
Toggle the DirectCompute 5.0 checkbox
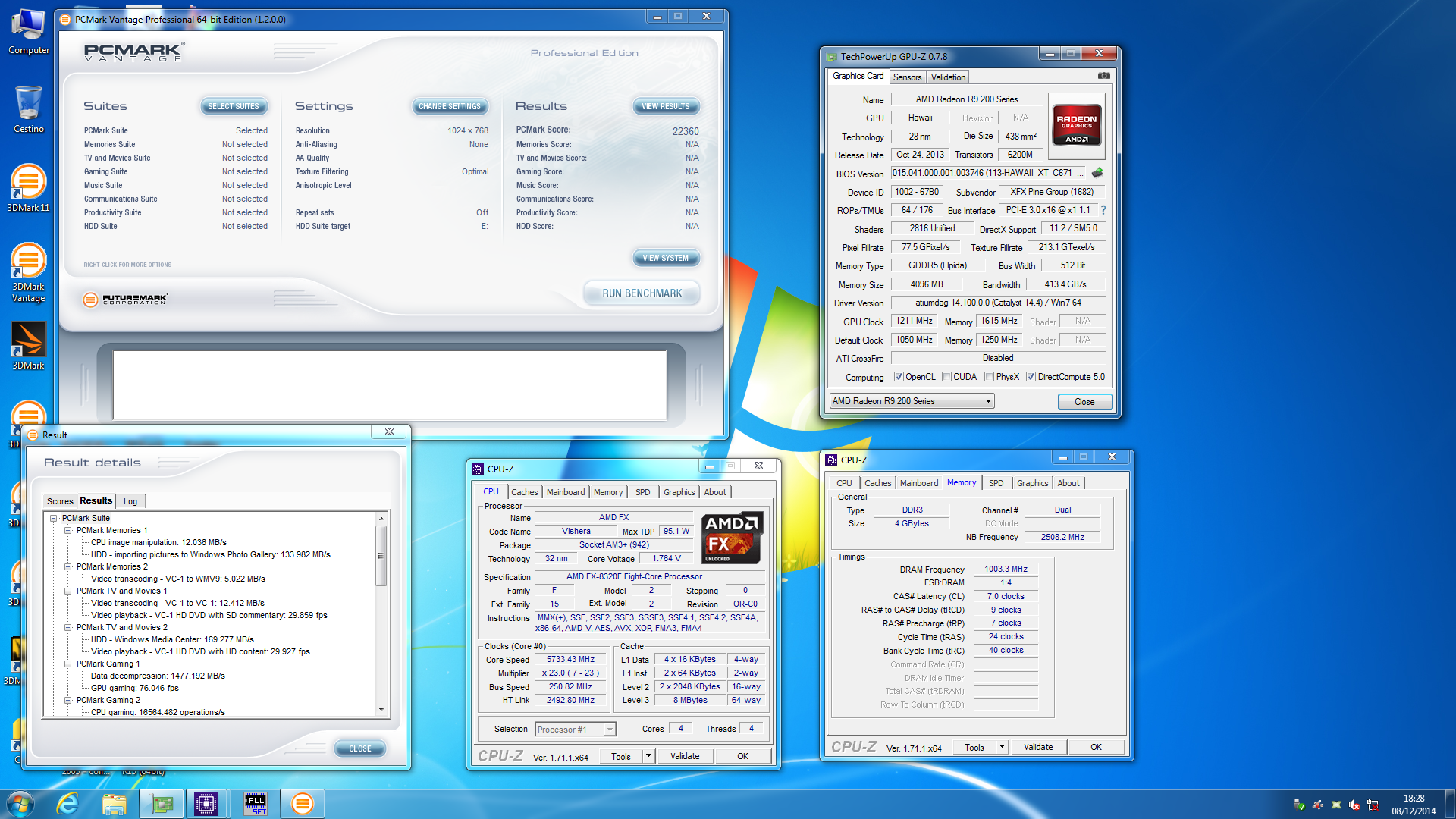pos(1031,377)
